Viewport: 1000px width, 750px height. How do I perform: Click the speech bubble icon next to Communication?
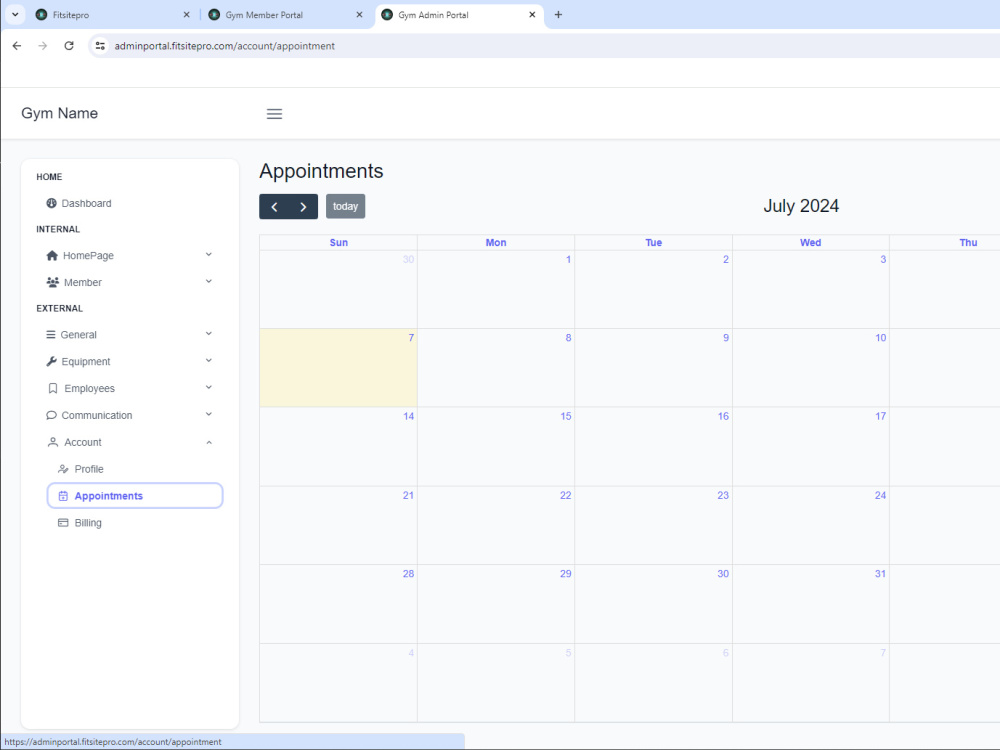point(52,415)
